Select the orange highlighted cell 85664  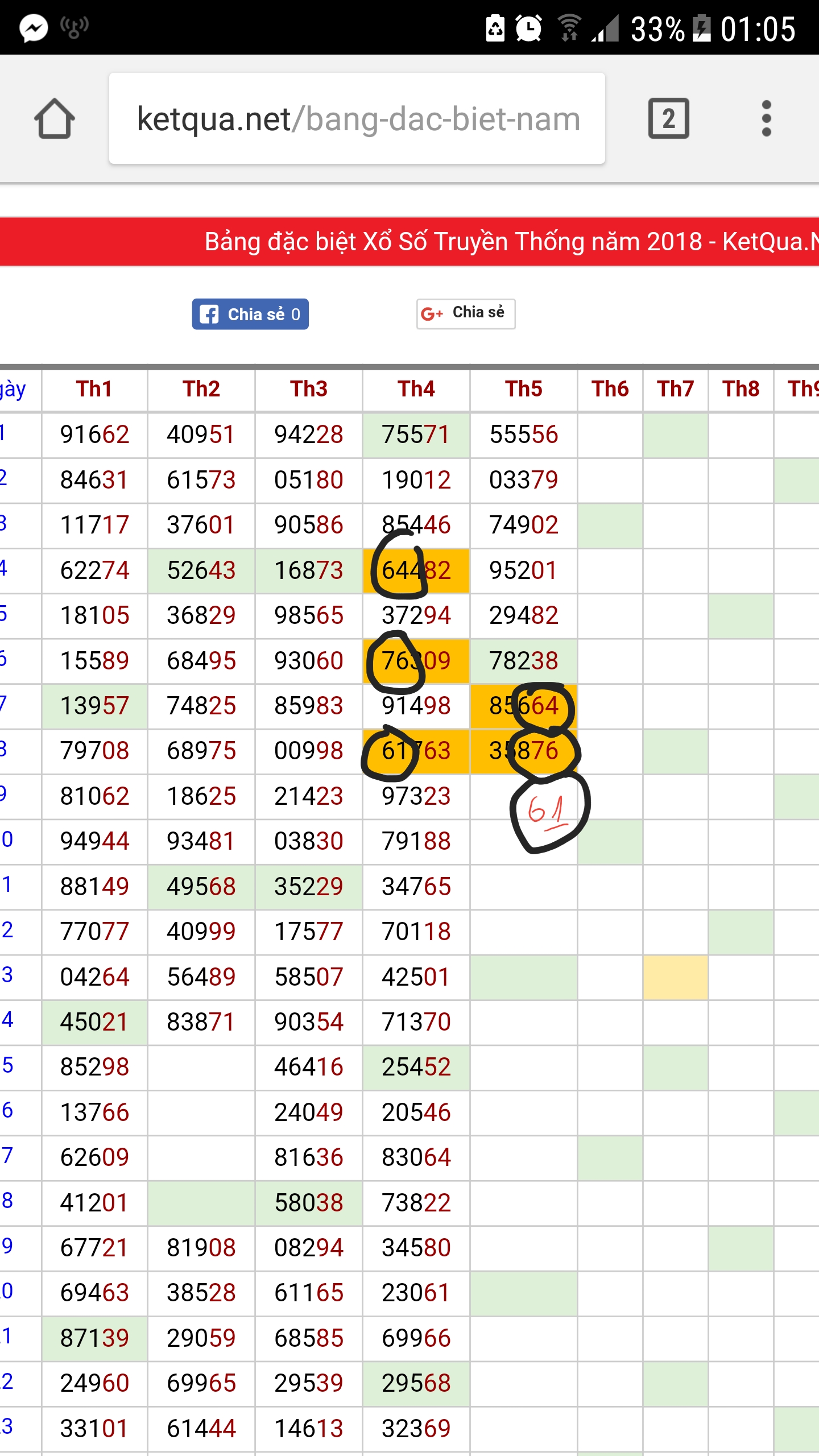pos(524,706)
